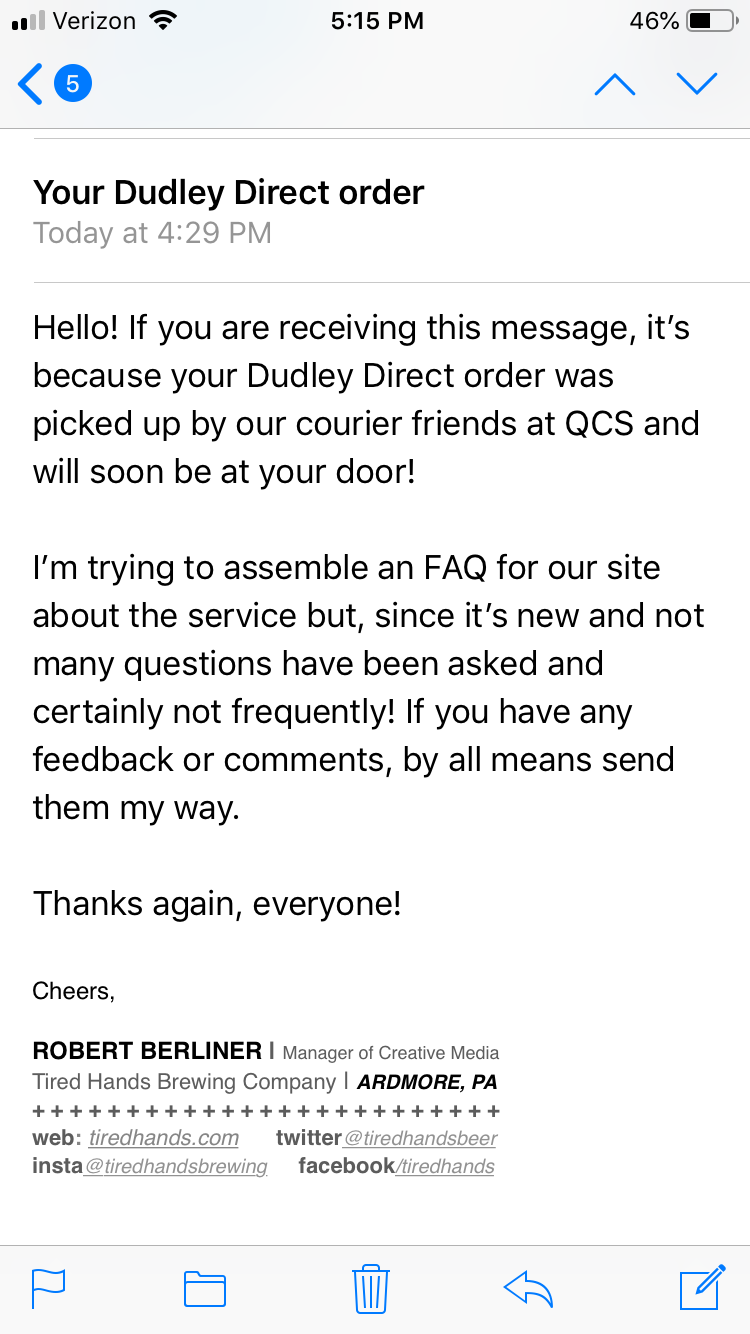Screen dimensions: 750x1334
Task: Tap the ROBERT BERLINER signature name
Action: click(148, 1050)
